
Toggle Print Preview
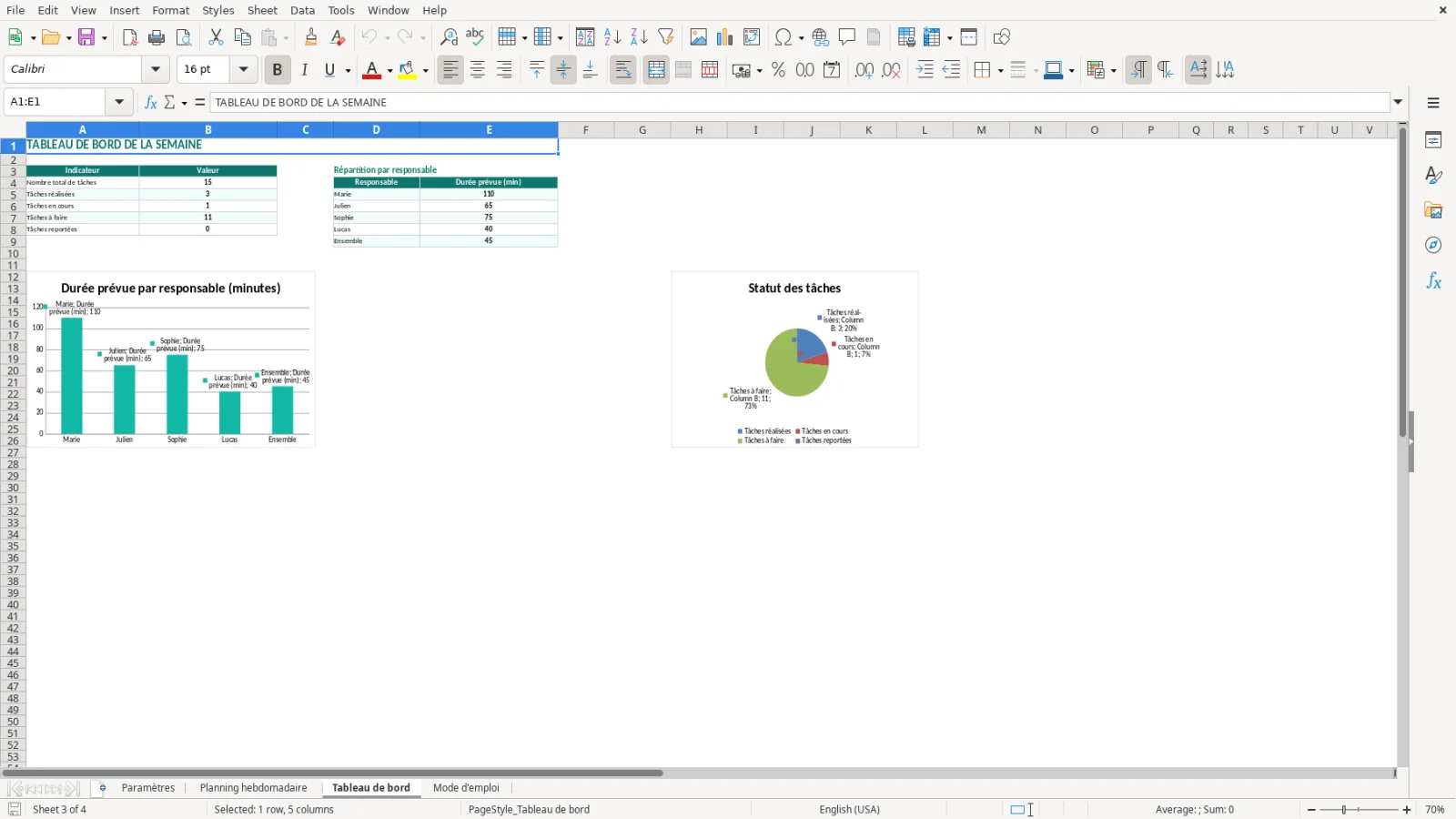184,37
